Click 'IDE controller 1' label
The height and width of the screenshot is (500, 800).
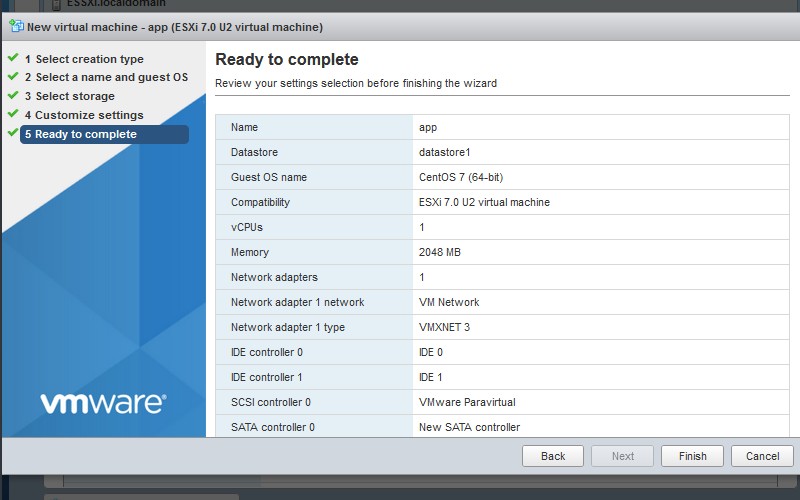pos(267,377)
